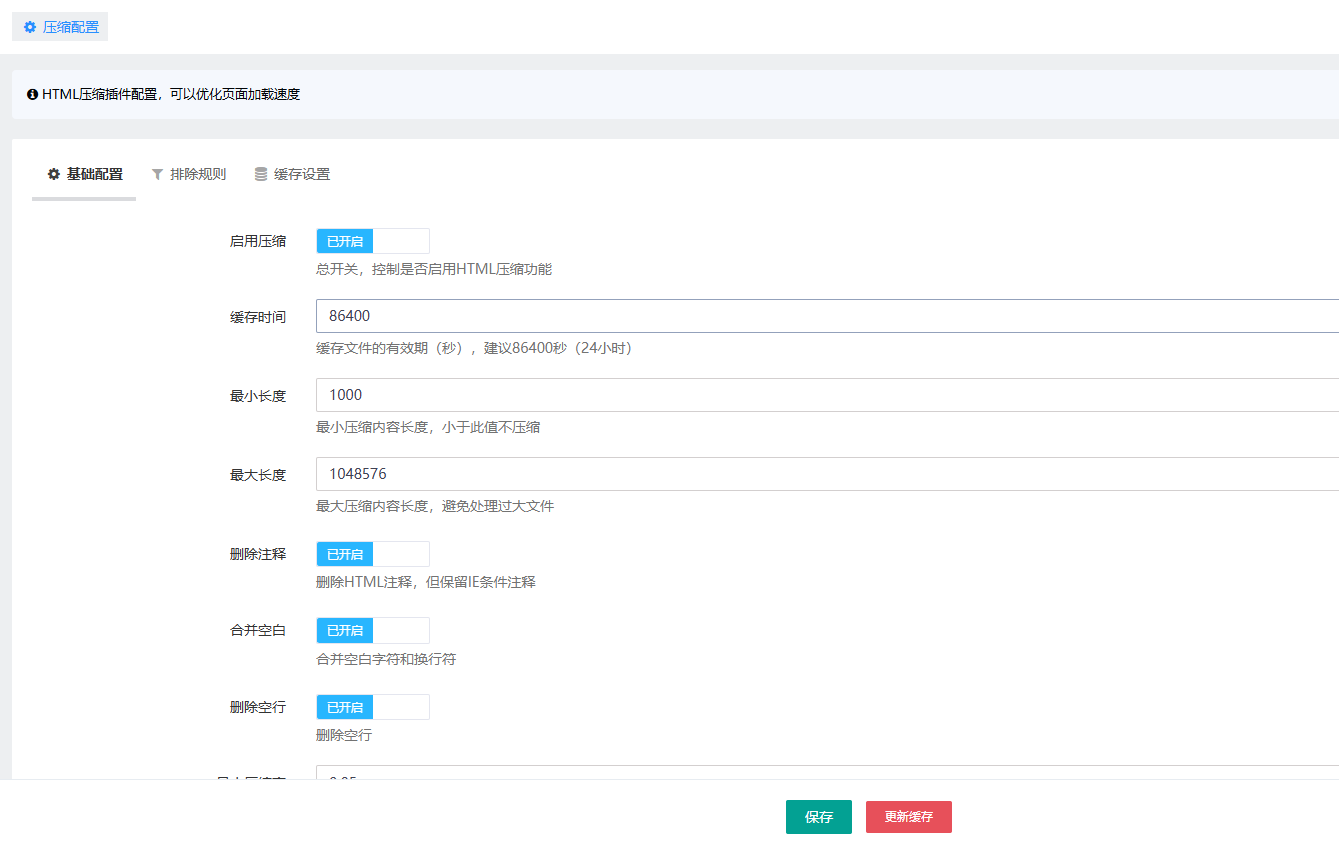Click the hint text 总开关，控制是否启用HTML压缩功能
This screenshot has width=1339, height=841.
point(434,269)
